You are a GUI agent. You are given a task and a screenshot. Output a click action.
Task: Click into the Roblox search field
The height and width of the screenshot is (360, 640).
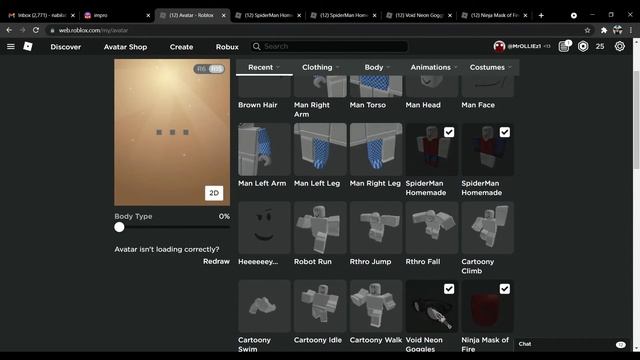(330, 47)
